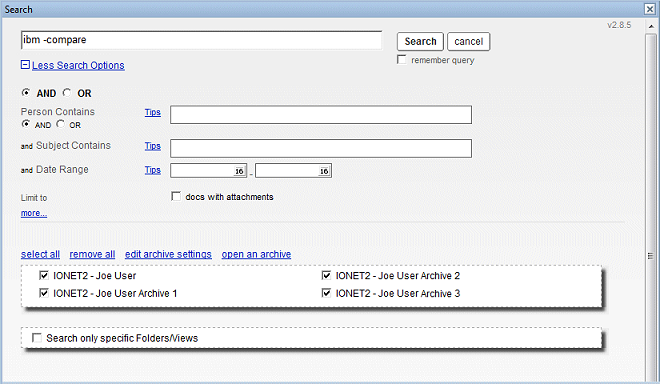
Task: Uncheck IONET2 - Joe User Archive 2
Action: (x=326, y=275)
